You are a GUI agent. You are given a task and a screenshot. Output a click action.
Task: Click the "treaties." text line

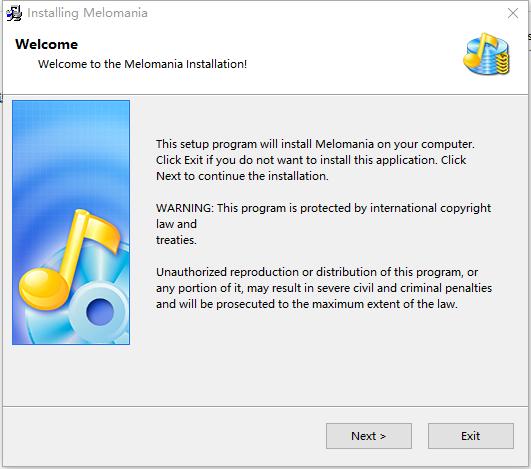[x=176, y=240]
